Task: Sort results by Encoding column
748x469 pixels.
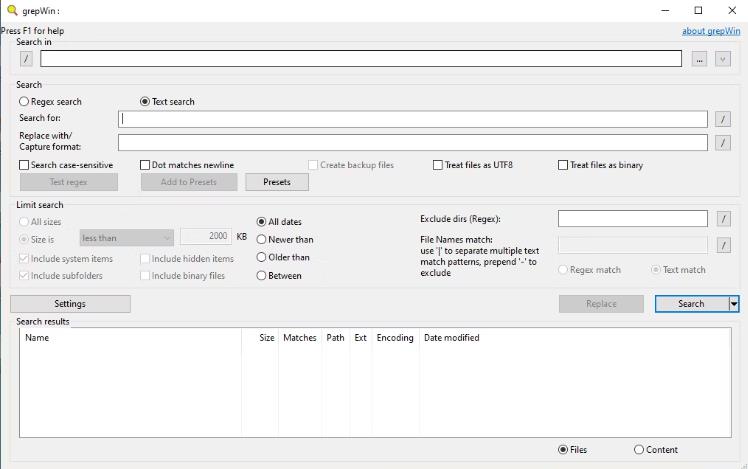Action: point(395,338)
